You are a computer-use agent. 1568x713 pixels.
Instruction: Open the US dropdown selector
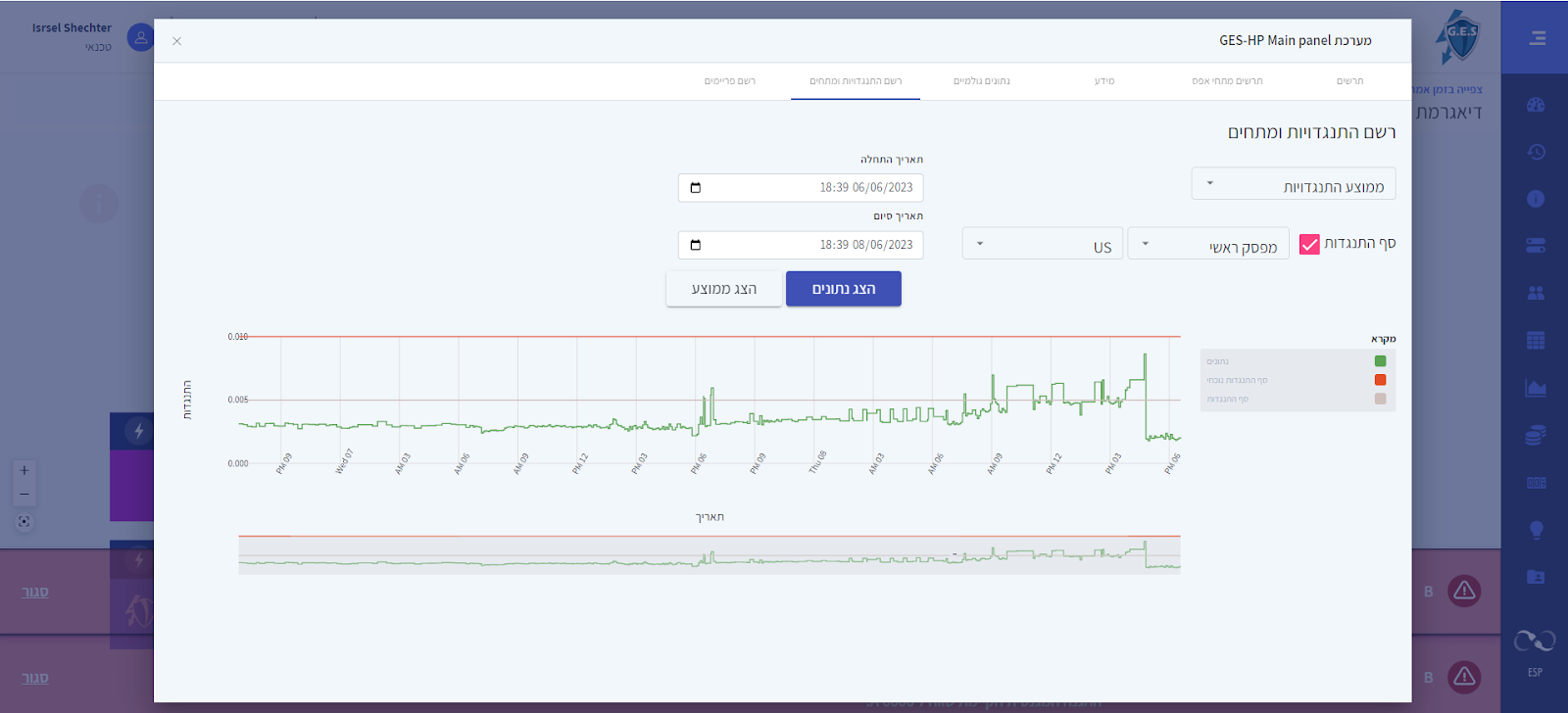[1042, 244]
